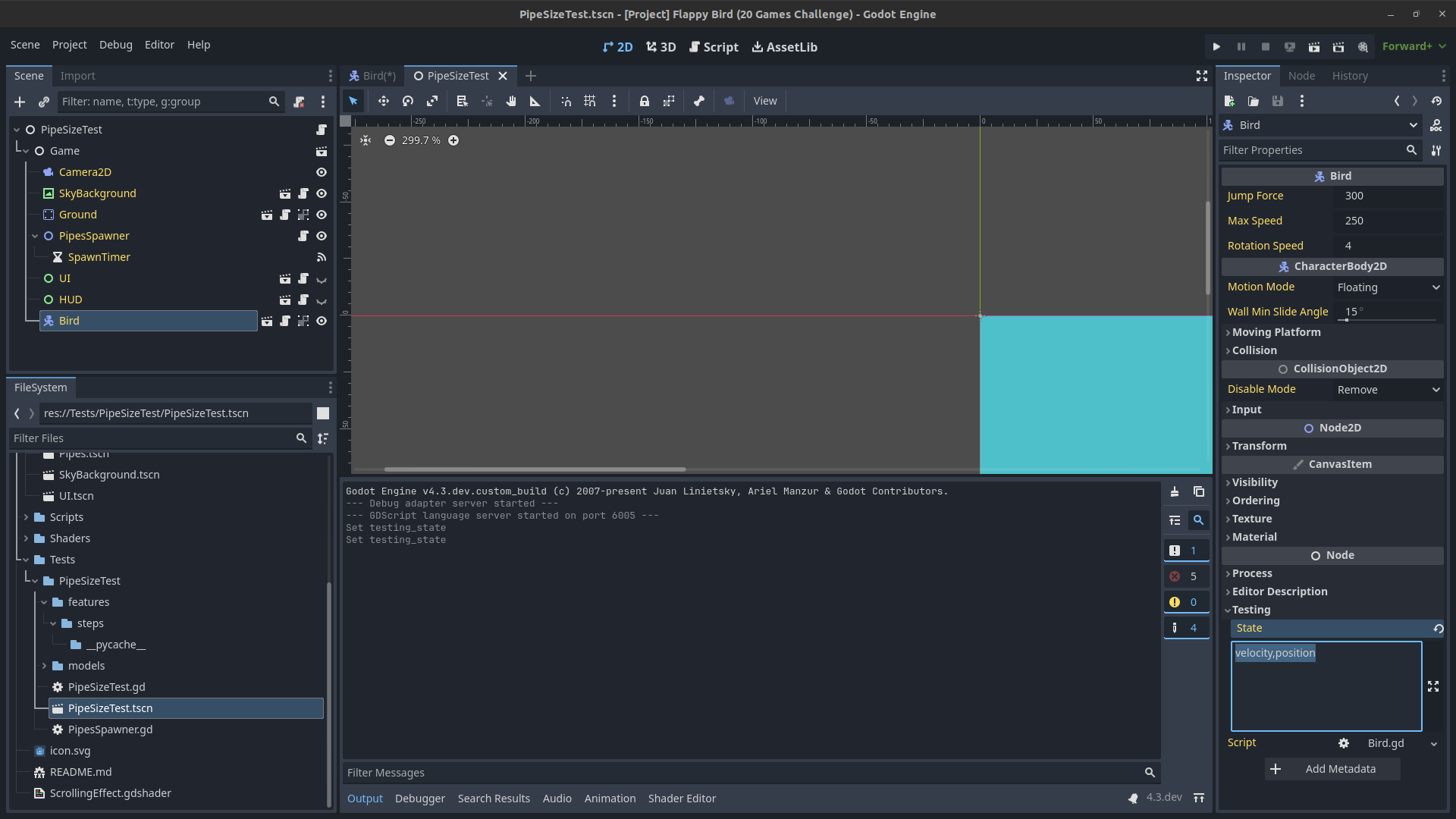This screenshot has height=819, width=1456.
Task: Expand the Transform section
Action: [1332, 446]
